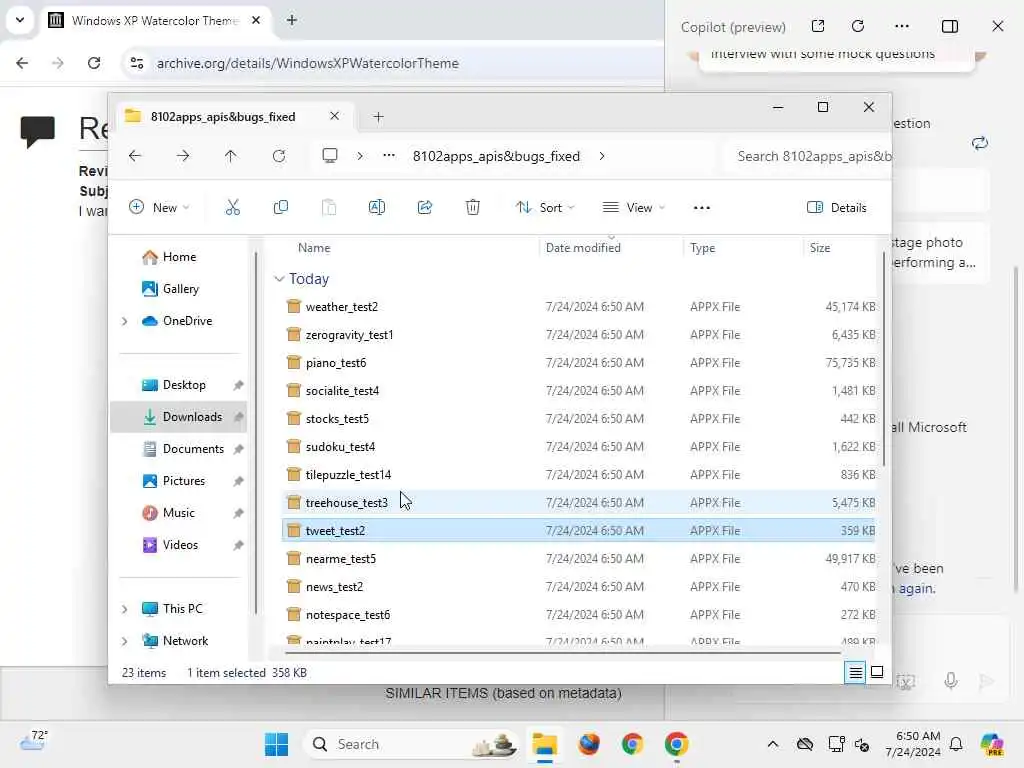1024x768 pixels.
Task: Reload the archive.org page in browser
Action: click(94, 63)
